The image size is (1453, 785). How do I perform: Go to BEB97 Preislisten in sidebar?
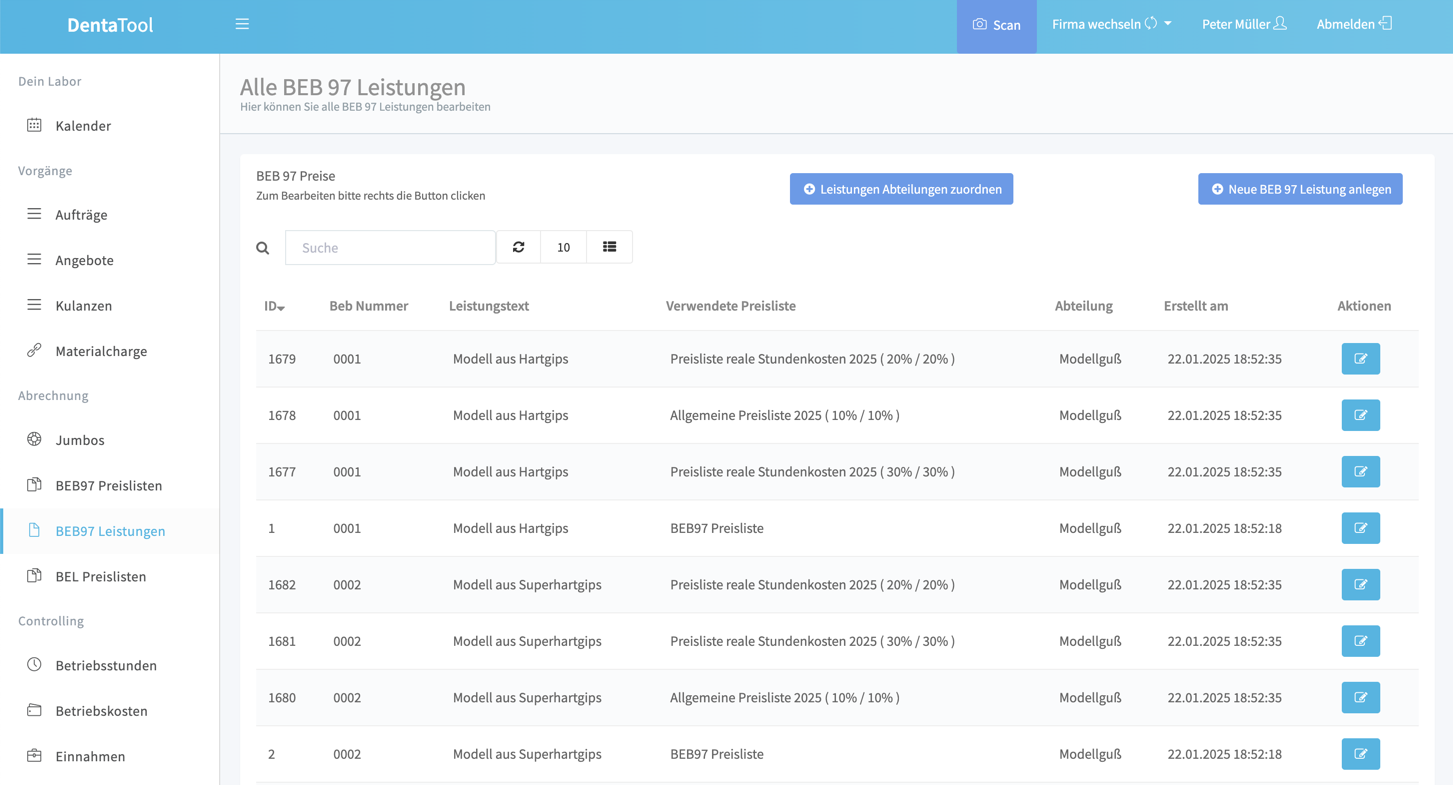click(x=108, y=486)
